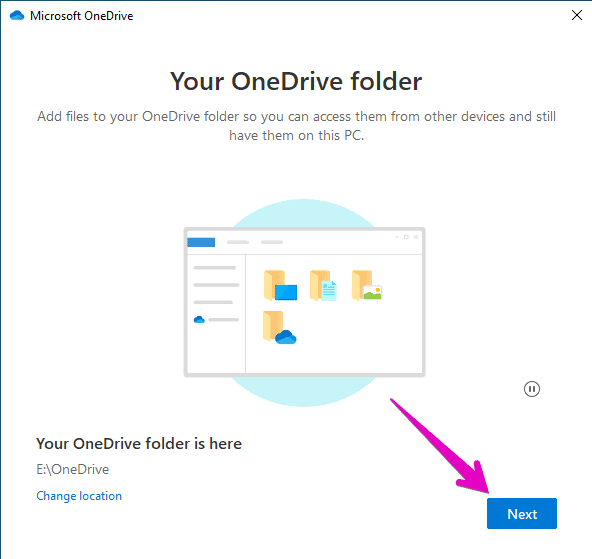The image size is (592, 559).
Task: Pause the animation with the pause icon
Action: click(x=532, y=389)
